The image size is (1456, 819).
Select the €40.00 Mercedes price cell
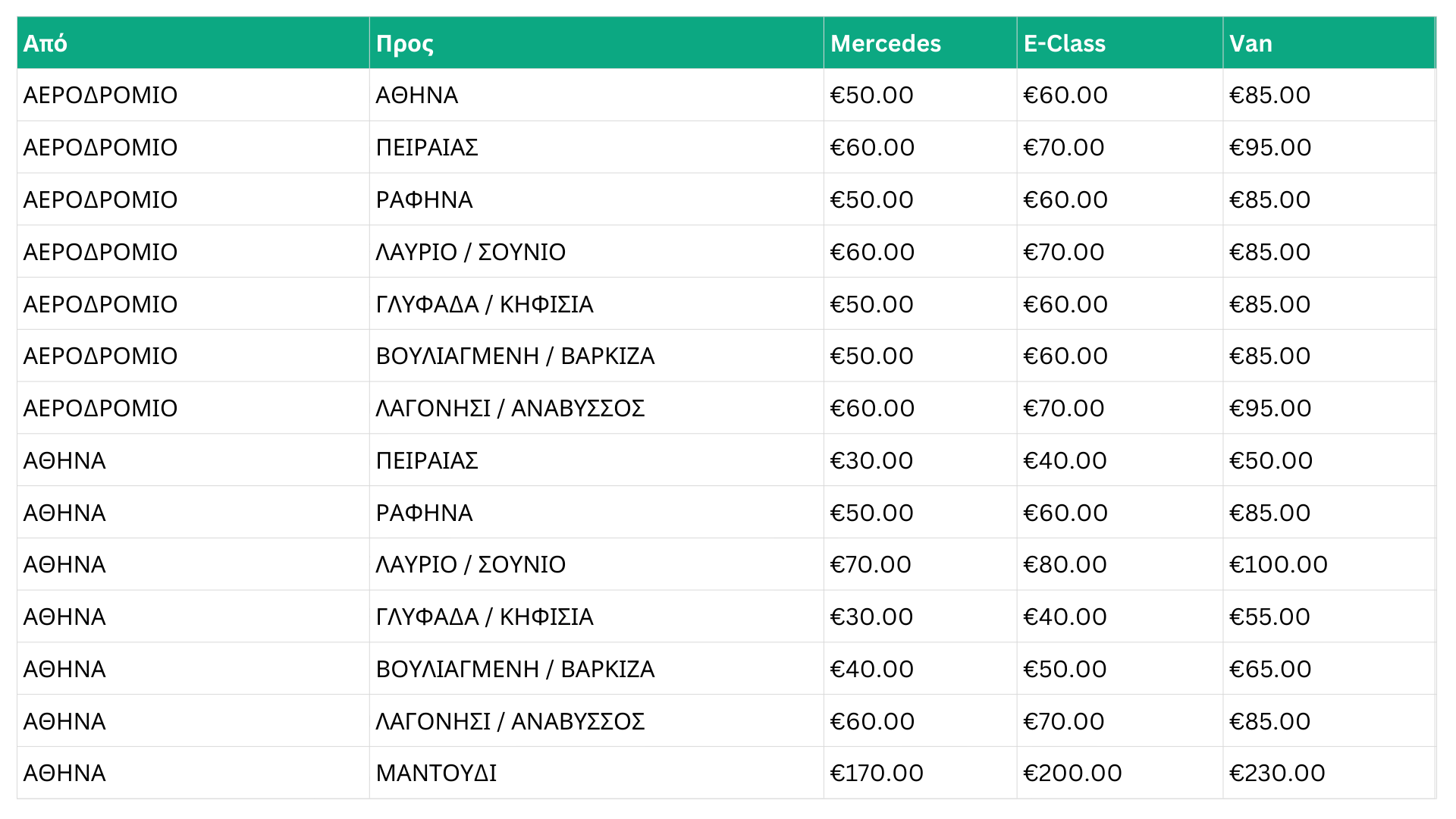coord(871,669)
